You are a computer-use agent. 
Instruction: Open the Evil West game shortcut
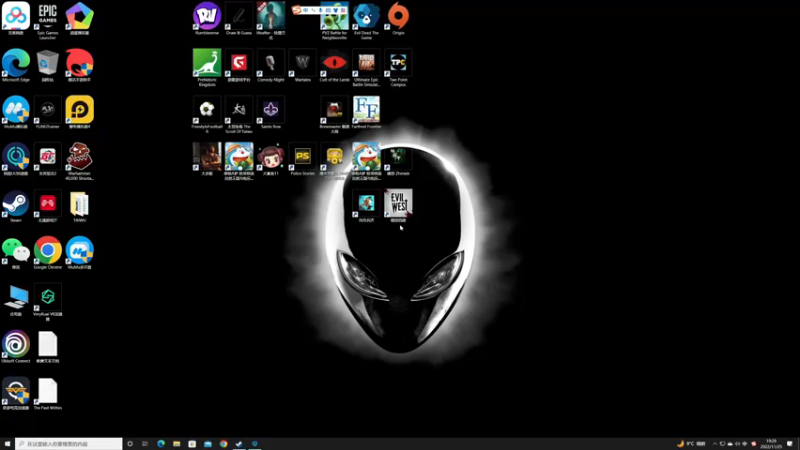(398, 204)
